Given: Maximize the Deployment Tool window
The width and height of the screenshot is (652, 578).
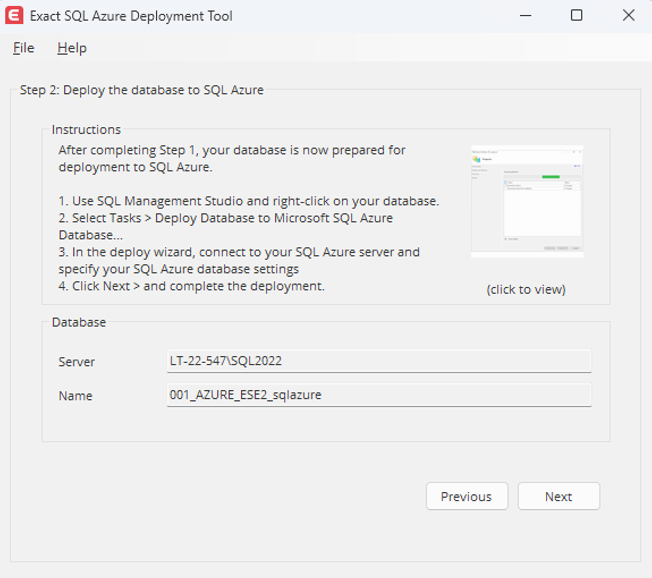Looking at the screenshot, I should [x=576, y=16].
